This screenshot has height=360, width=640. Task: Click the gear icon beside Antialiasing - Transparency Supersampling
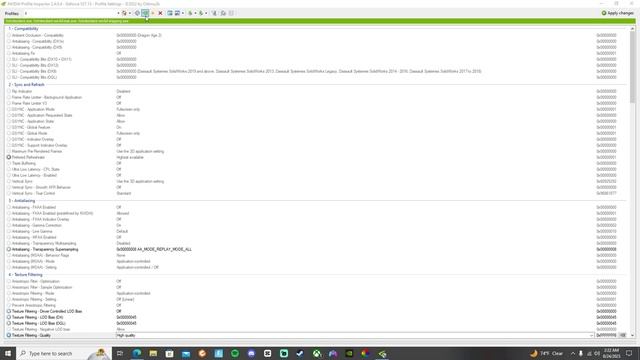click(9, 249)
